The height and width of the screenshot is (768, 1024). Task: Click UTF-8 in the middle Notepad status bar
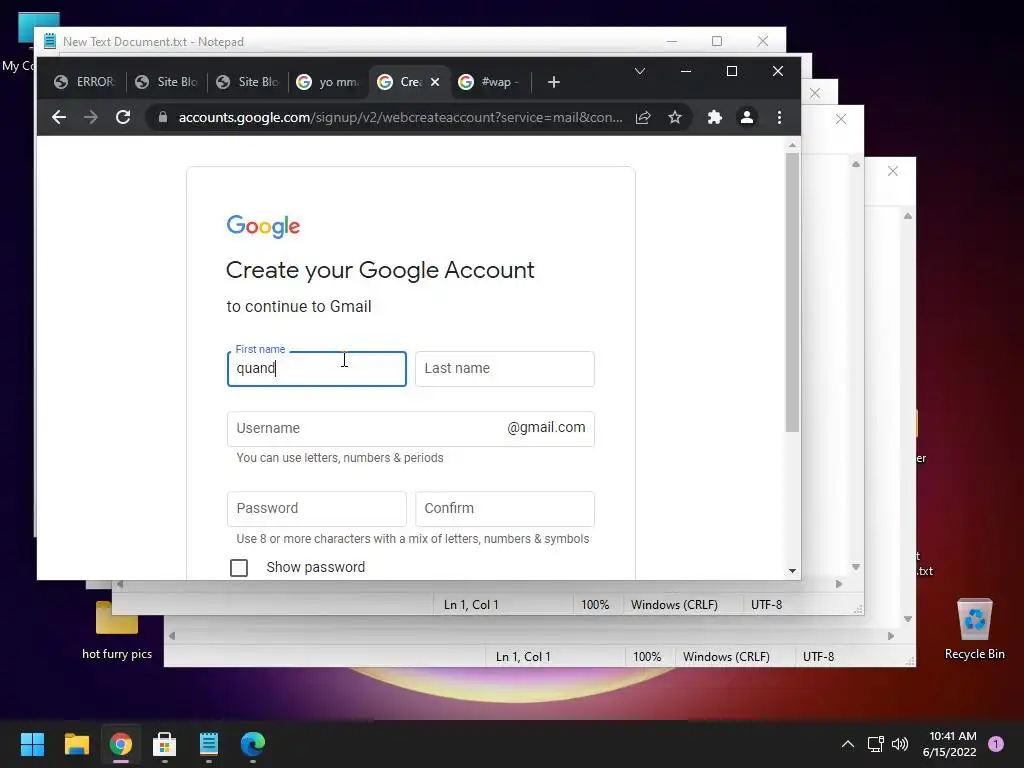pyautogui.click(x=767, y=605)
